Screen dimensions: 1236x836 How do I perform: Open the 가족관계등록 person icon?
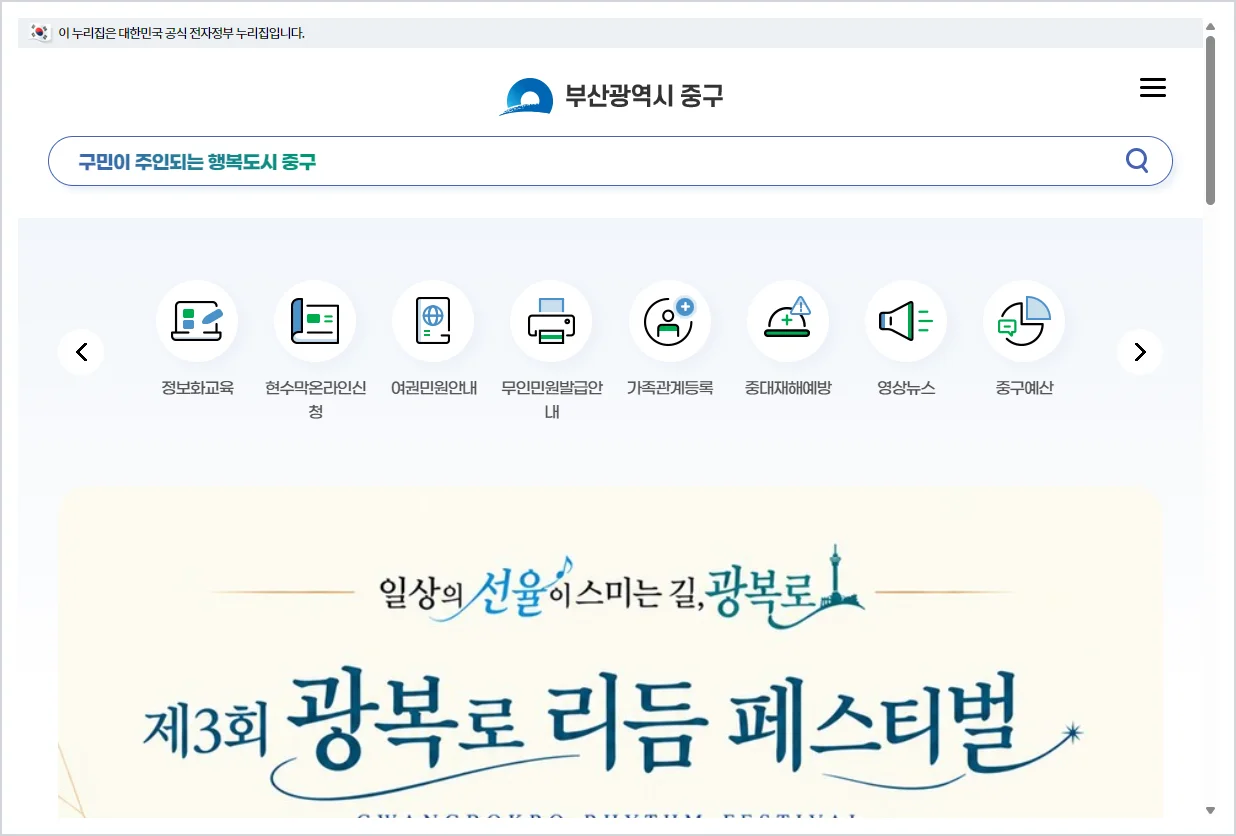[670, 321]
